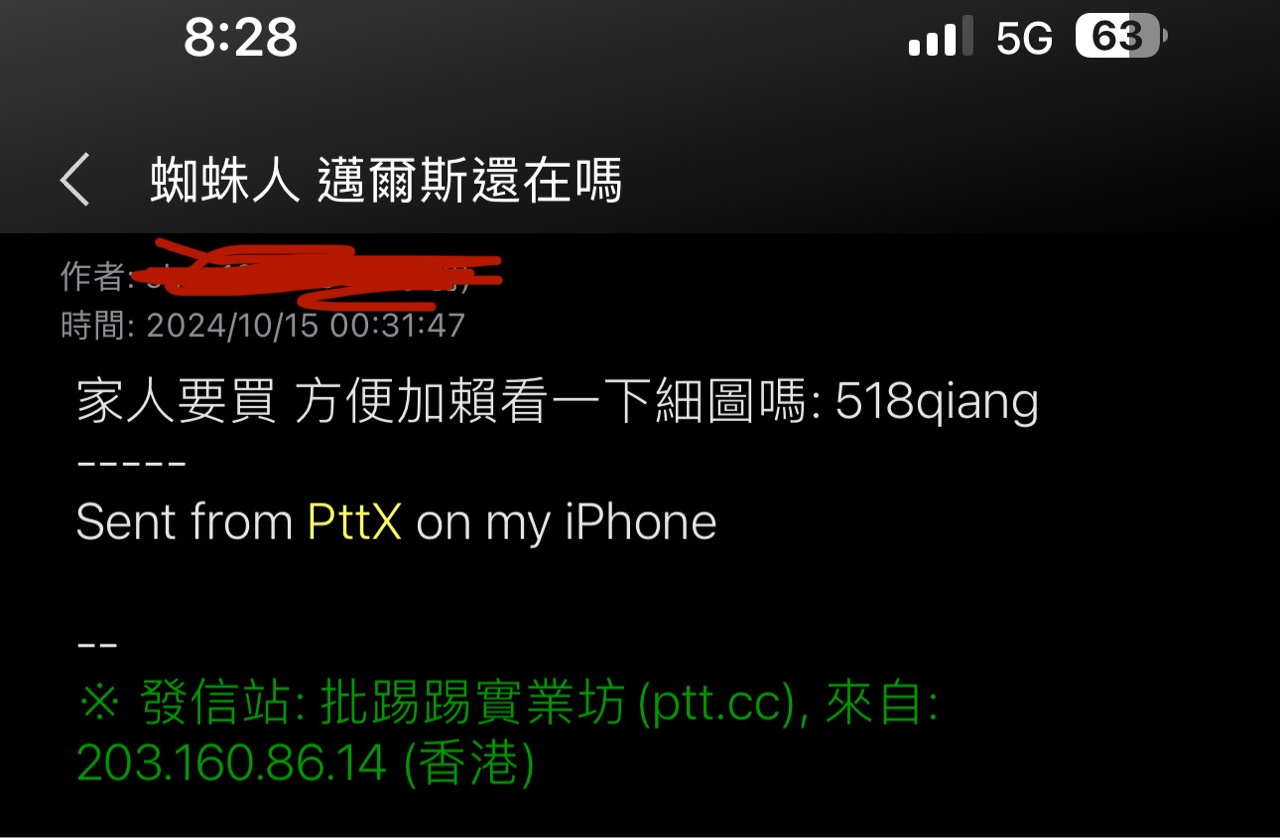Tap the (香港) location text

click(x=469, y=765)
